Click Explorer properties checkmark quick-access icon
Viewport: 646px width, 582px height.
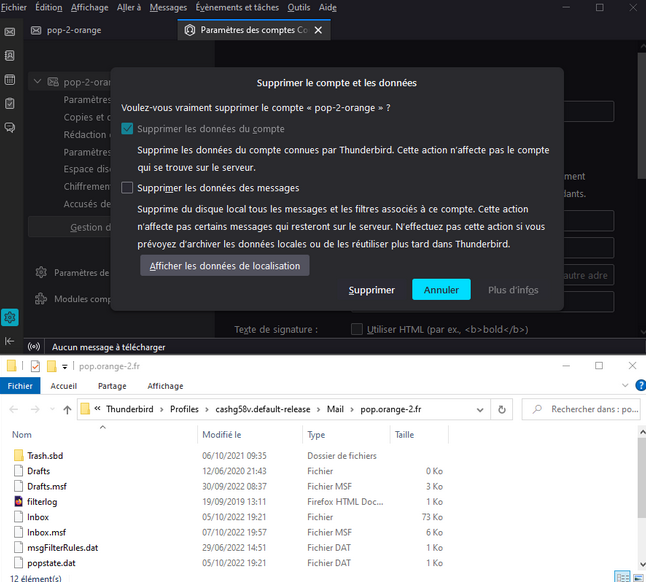click(35, 366)
